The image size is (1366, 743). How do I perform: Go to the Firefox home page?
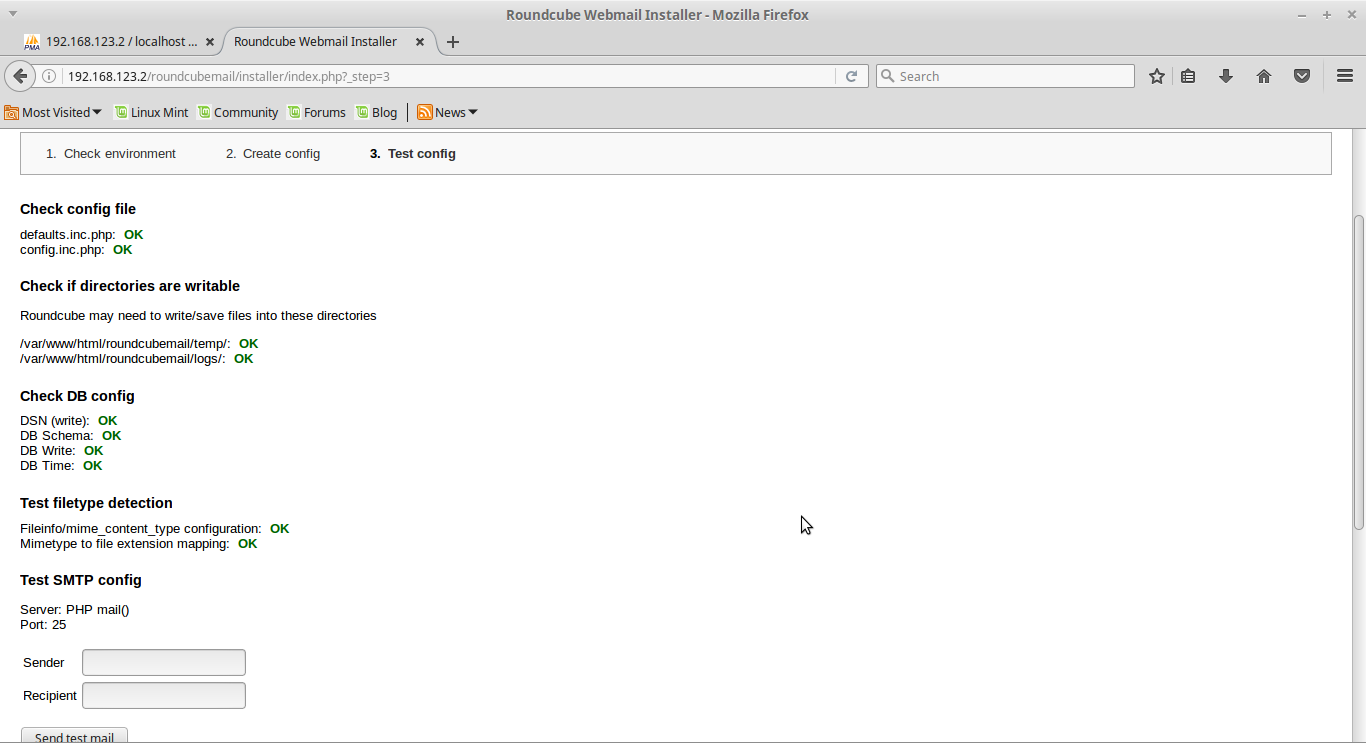[1264, 76]
